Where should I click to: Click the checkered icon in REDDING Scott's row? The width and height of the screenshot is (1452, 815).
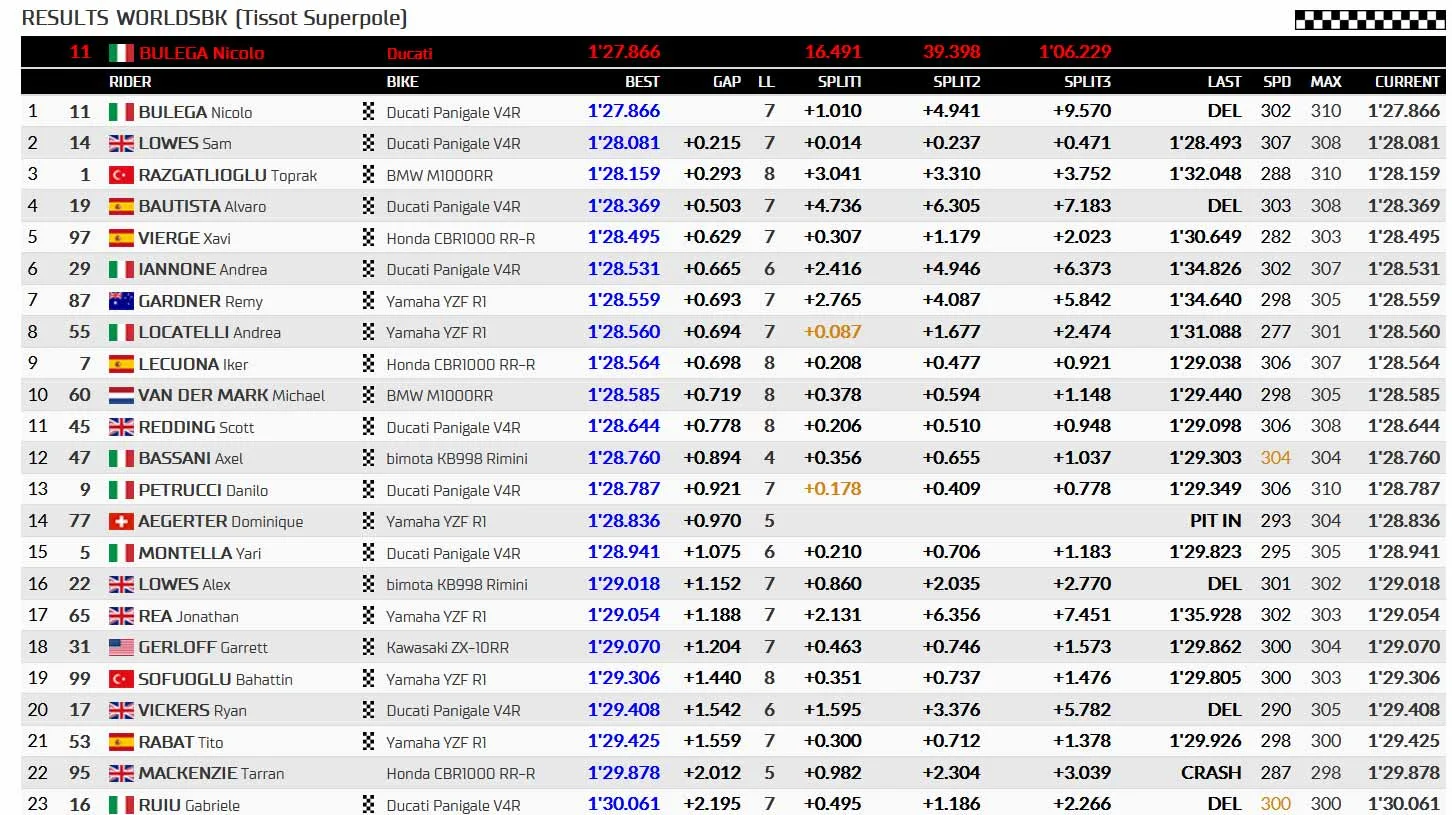tap(368, 427)
